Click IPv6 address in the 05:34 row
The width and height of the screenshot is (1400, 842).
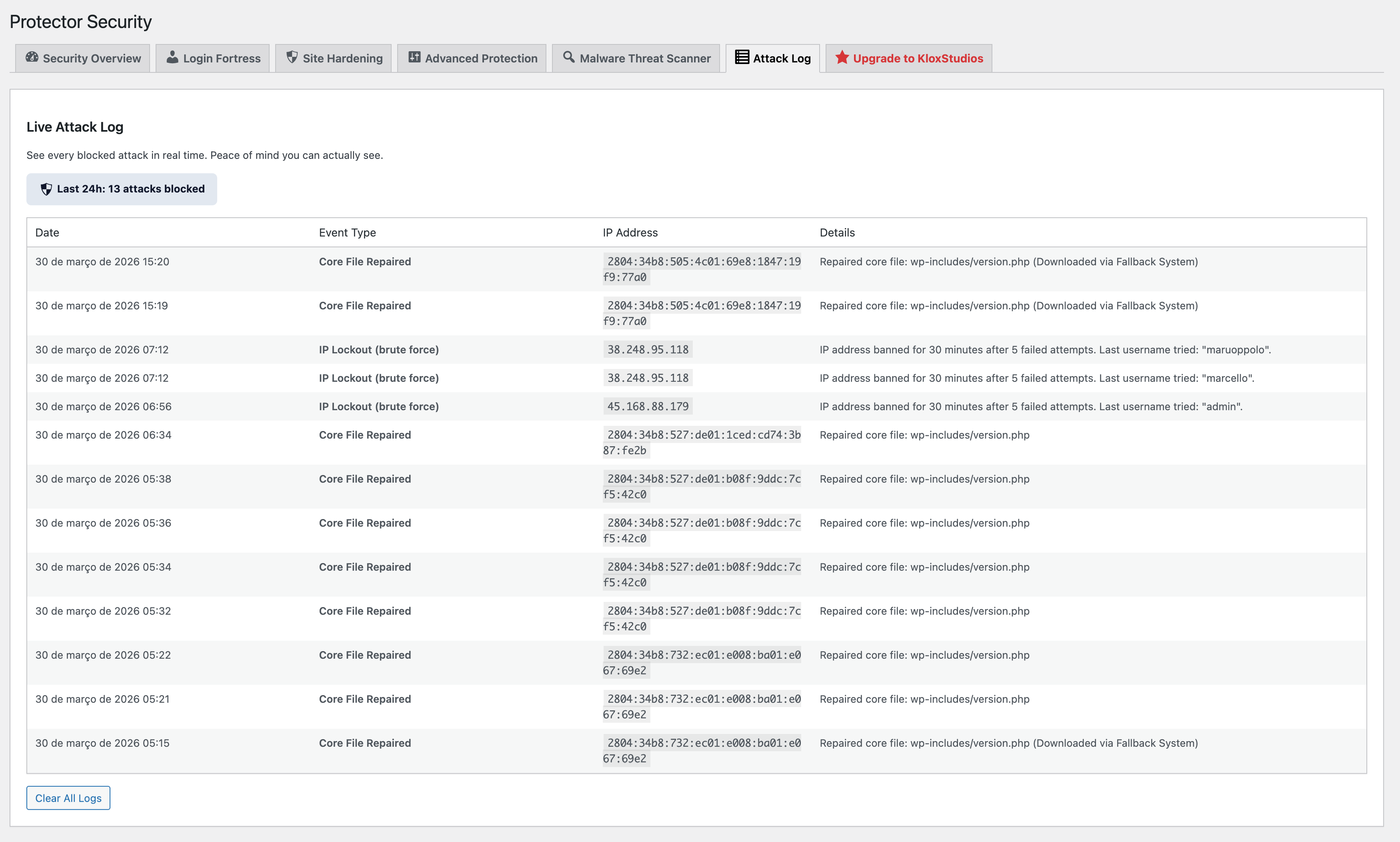pyautogui.click(x=702, y=575)
